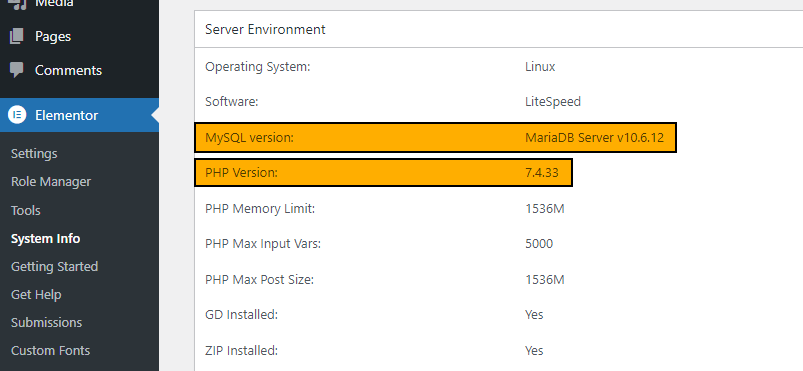Click the MySQL version label
This screenshot has width=803, height=371.
pyautogui.click(x=249, y=138)
